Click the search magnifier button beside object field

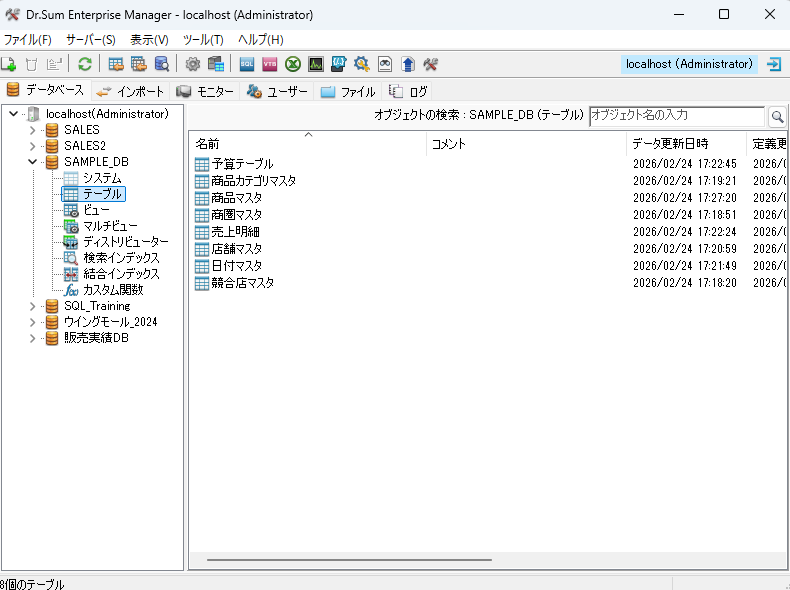(x=777, y=116)
